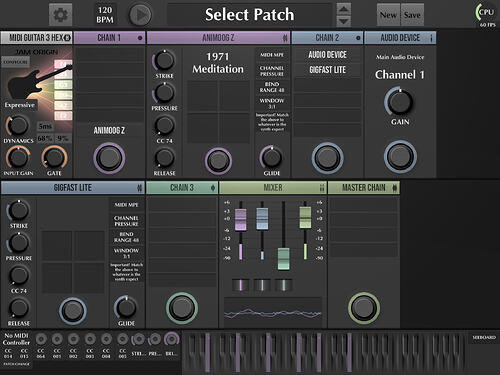Grab the blue mixer fader
This screenshot has width=500, height=375.
pyautogui.click(x=262, y=219)
